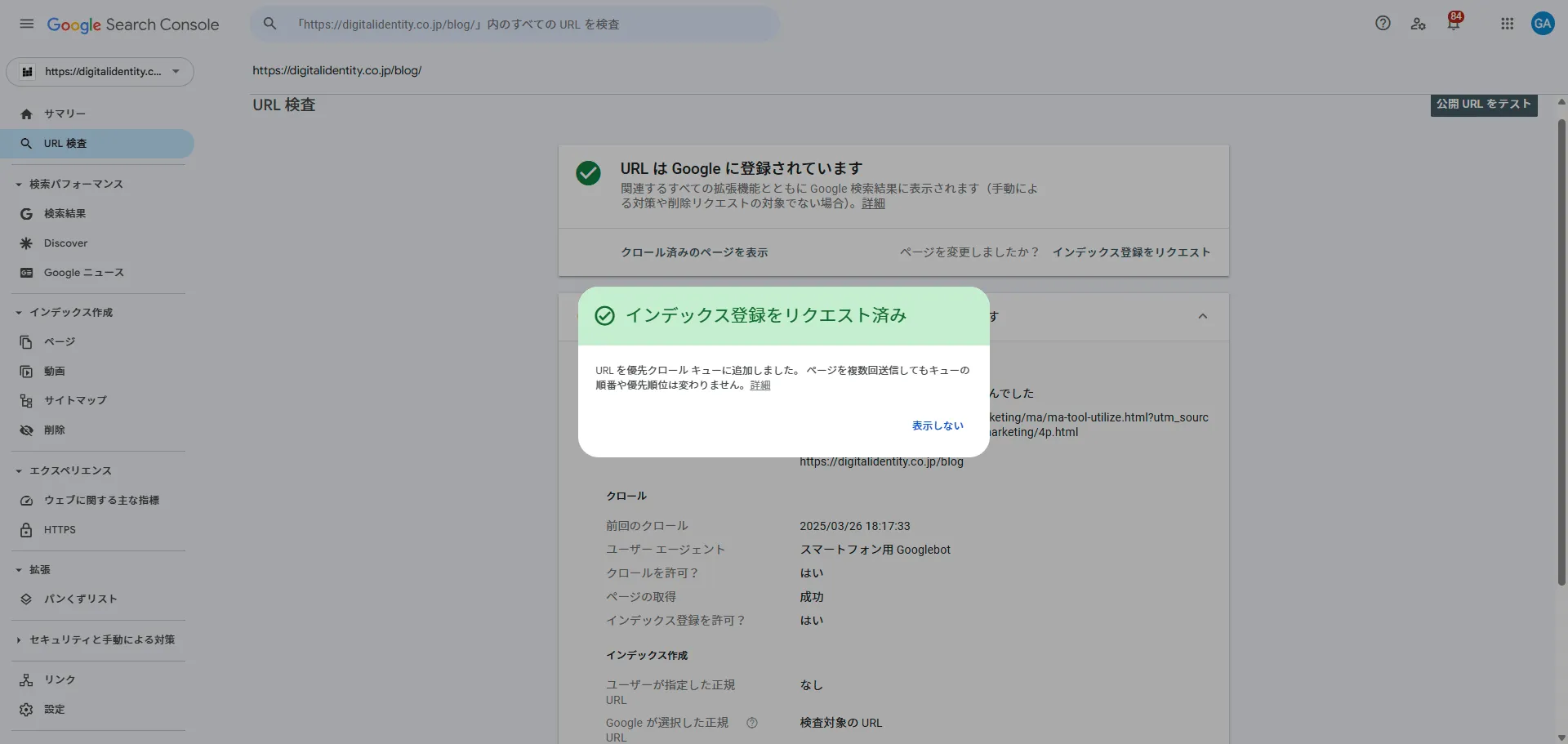Click the リンク links icon

point(26,680)
